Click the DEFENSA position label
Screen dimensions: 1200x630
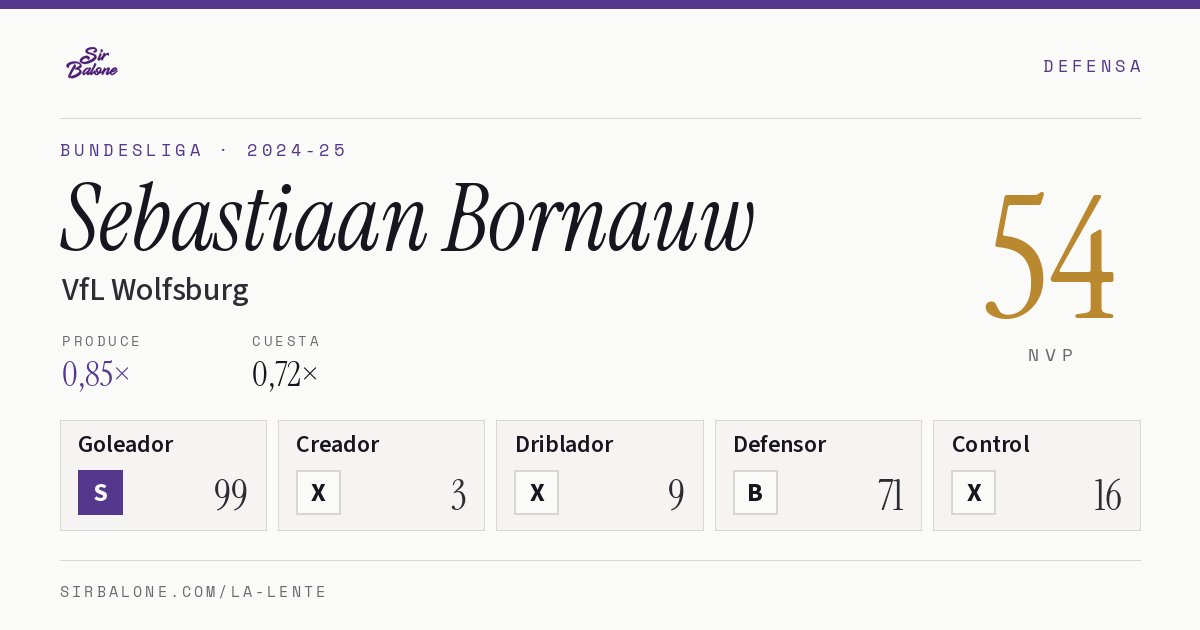[1092, 66]
